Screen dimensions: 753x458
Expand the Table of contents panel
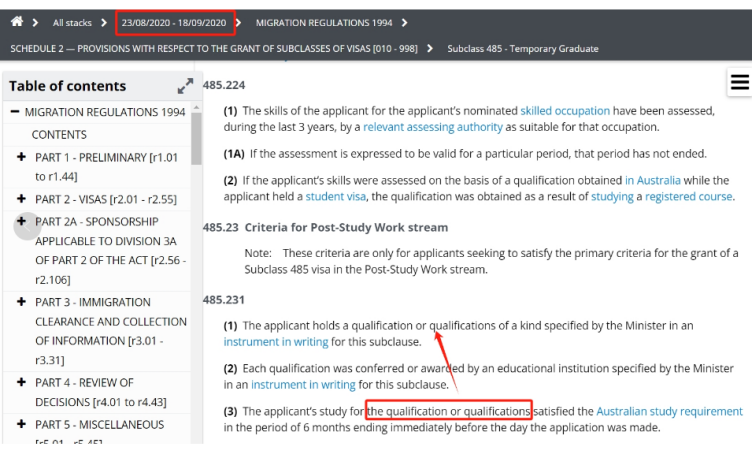pos(185,87)
